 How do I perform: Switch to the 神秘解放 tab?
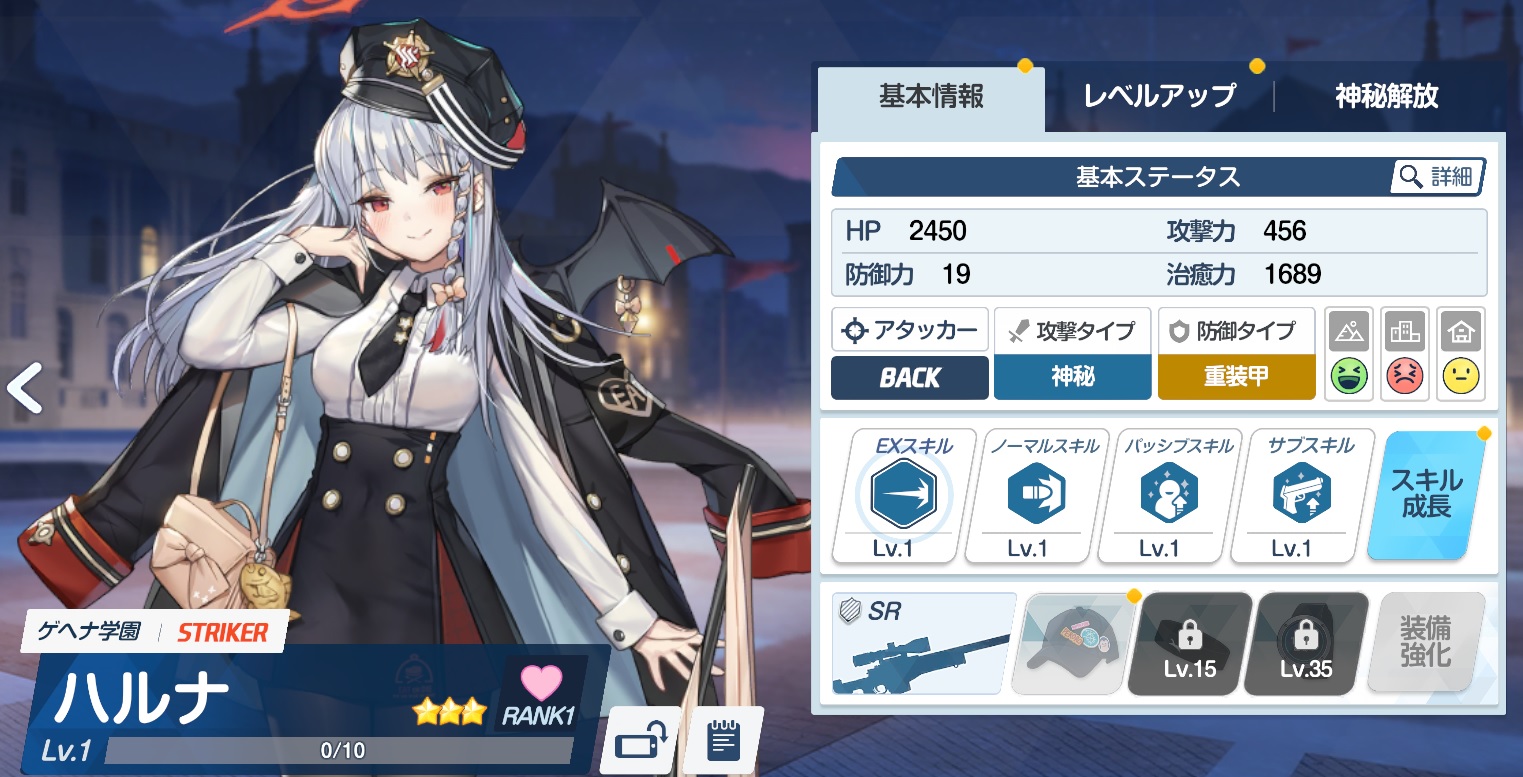pyautogui.click(x=1387, y=96)
